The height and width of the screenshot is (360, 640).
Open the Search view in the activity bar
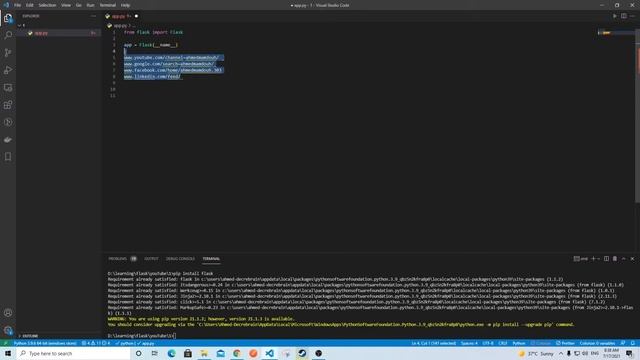[x=8, y=35]
